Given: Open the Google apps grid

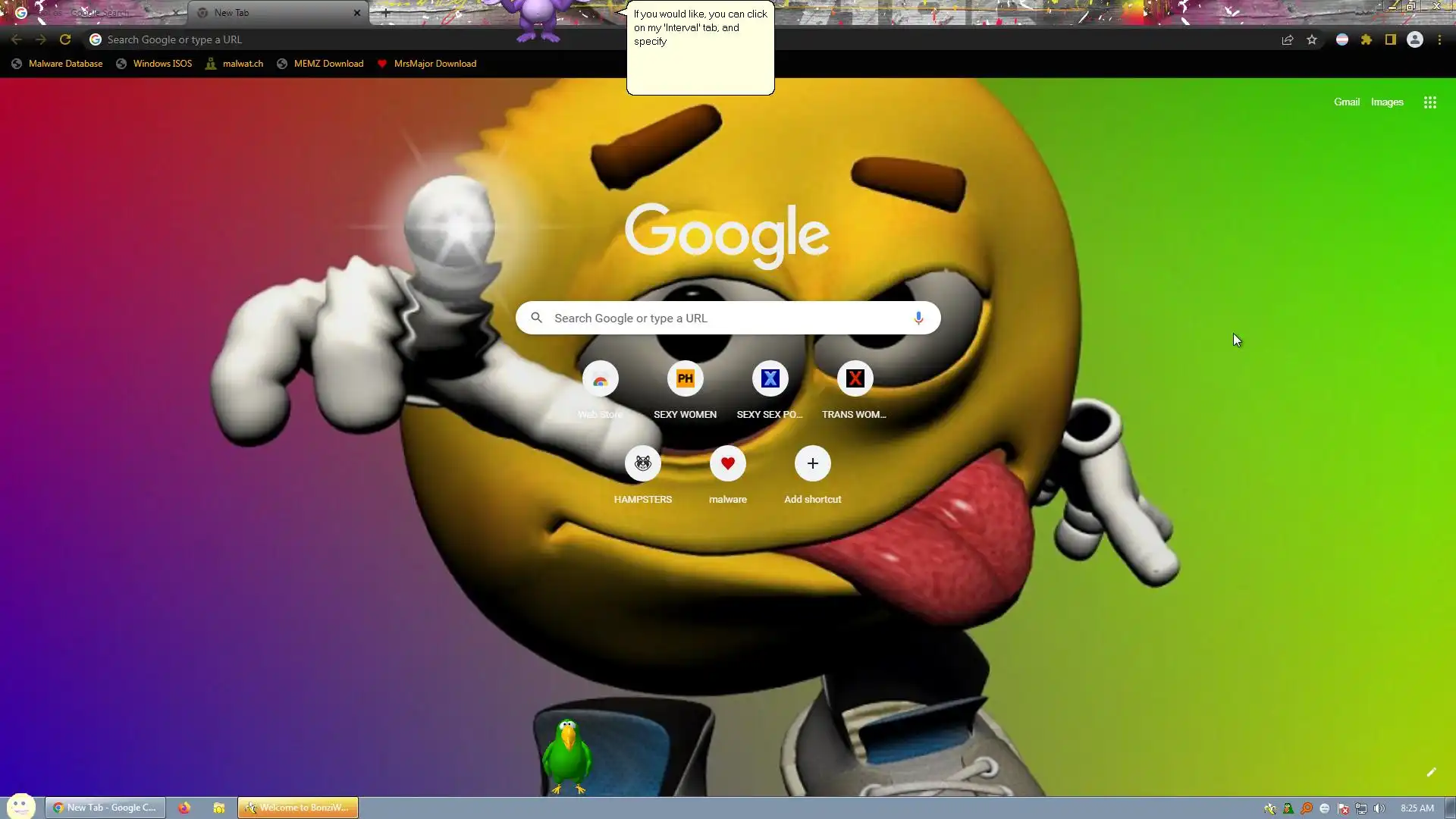Looking at the screenshot, I should [1429, 102].
